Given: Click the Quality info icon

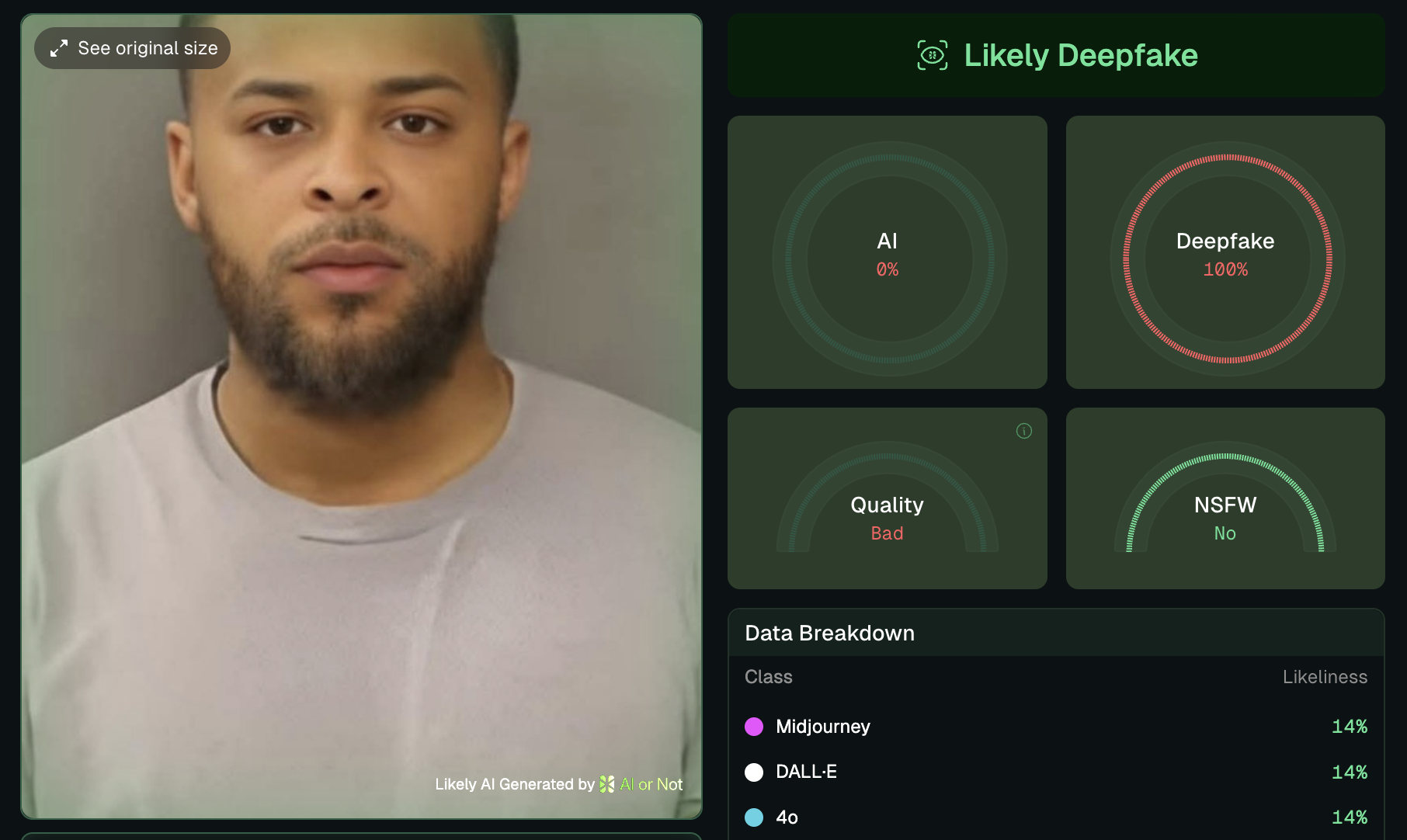Looking at the screenshot, I should pos(1024,431).
